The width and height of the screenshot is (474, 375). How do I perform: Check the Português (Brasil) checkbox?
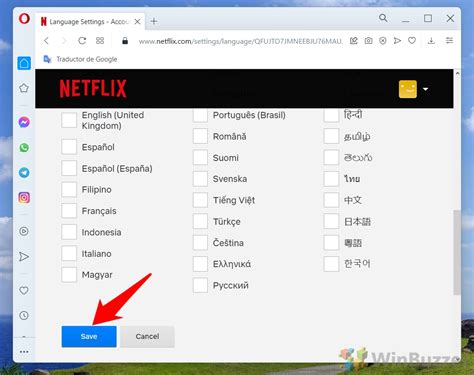coord(200,115)
